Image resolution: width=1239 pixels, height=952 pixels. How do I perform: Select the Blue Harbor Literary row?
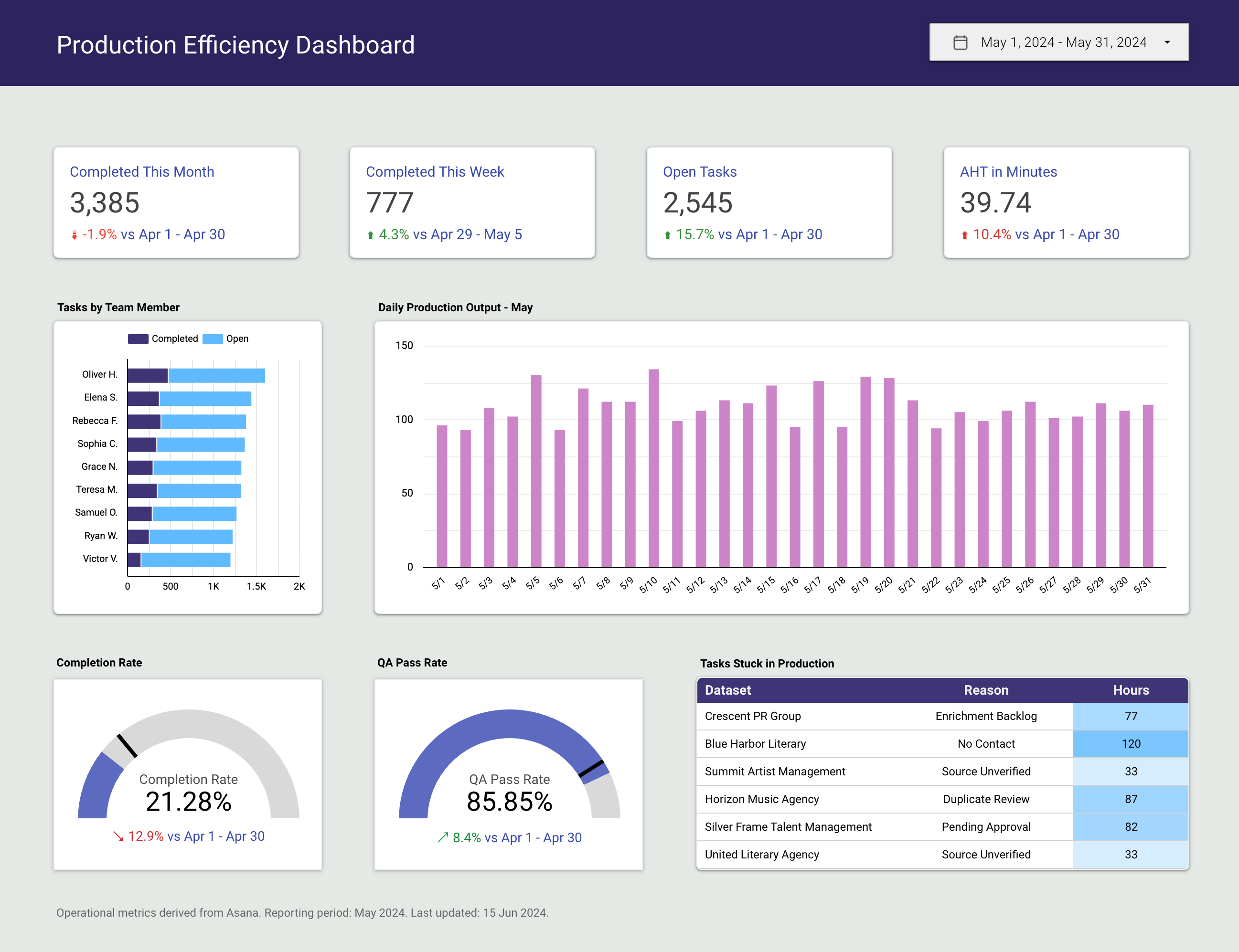click(942, 744)
